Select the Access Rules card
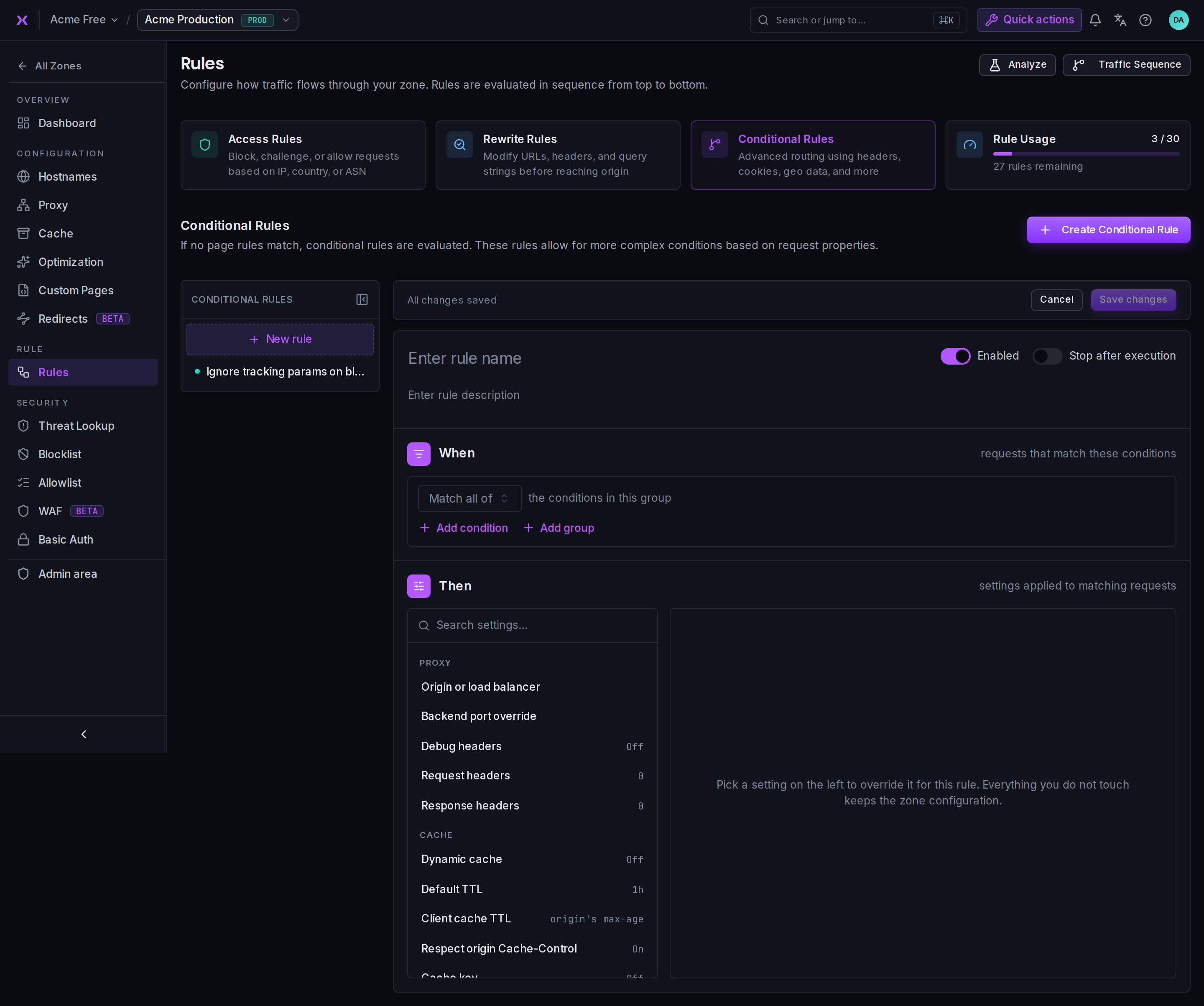Viewport: 1204px width, 1006px height. tap(303, 155)
